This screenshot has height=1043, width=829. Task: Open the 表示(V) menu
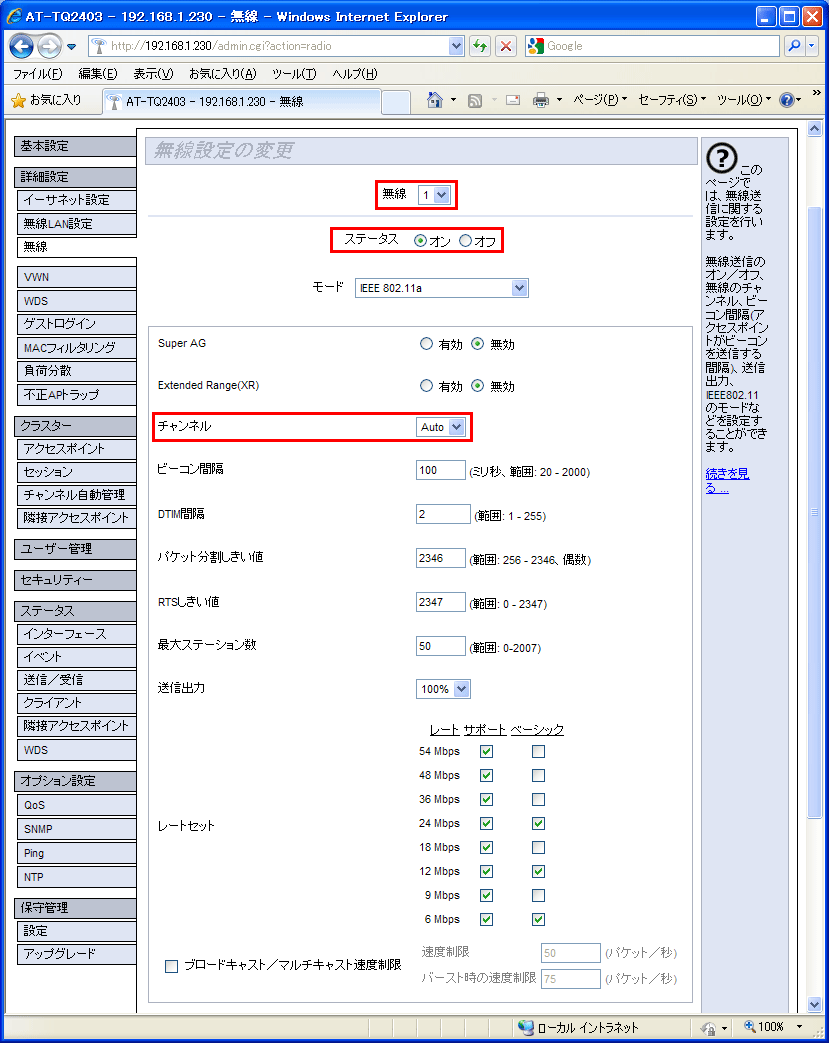[153, 74]
